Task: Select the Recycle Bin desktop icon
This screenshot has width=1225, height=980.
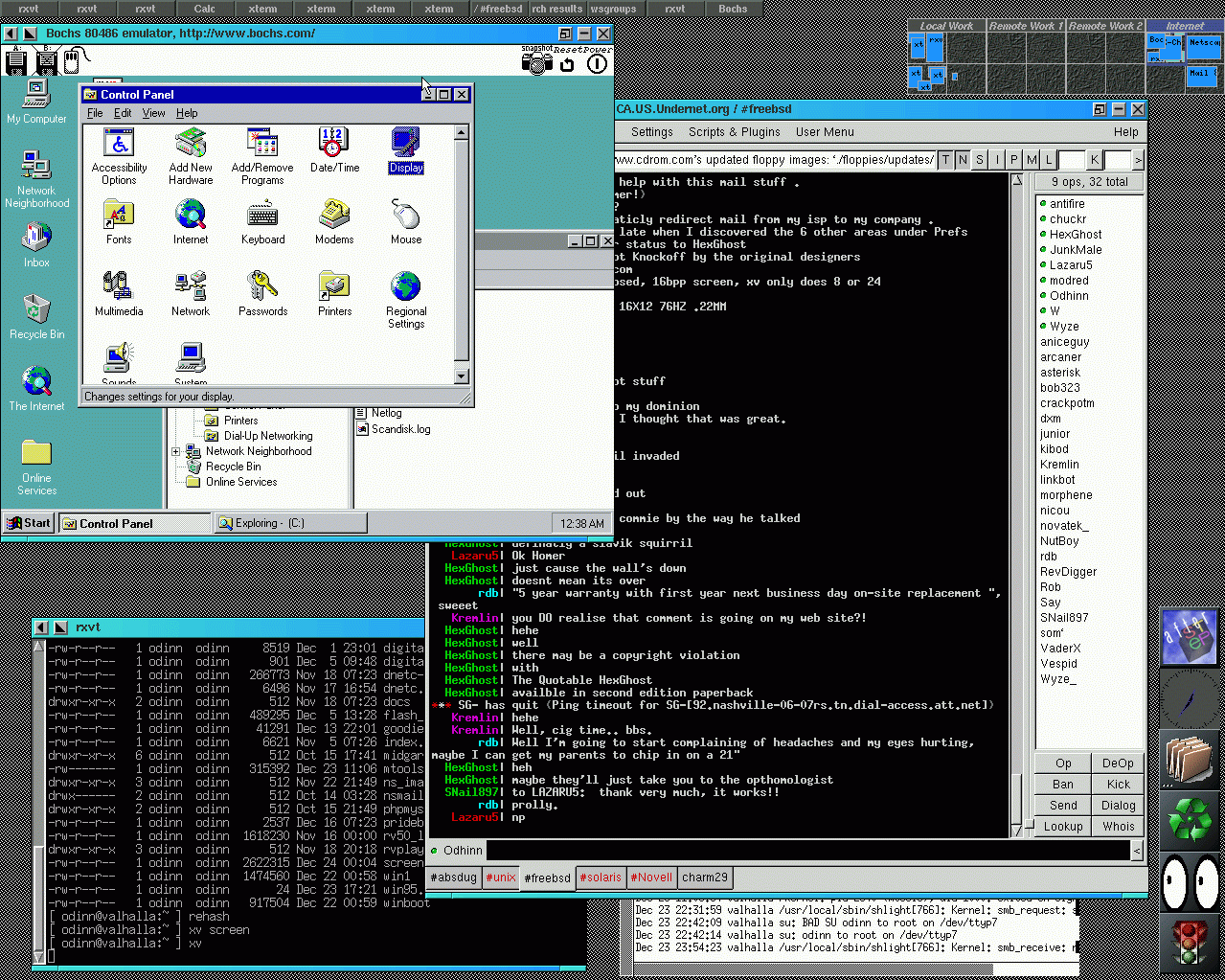Action: [36, 317]
